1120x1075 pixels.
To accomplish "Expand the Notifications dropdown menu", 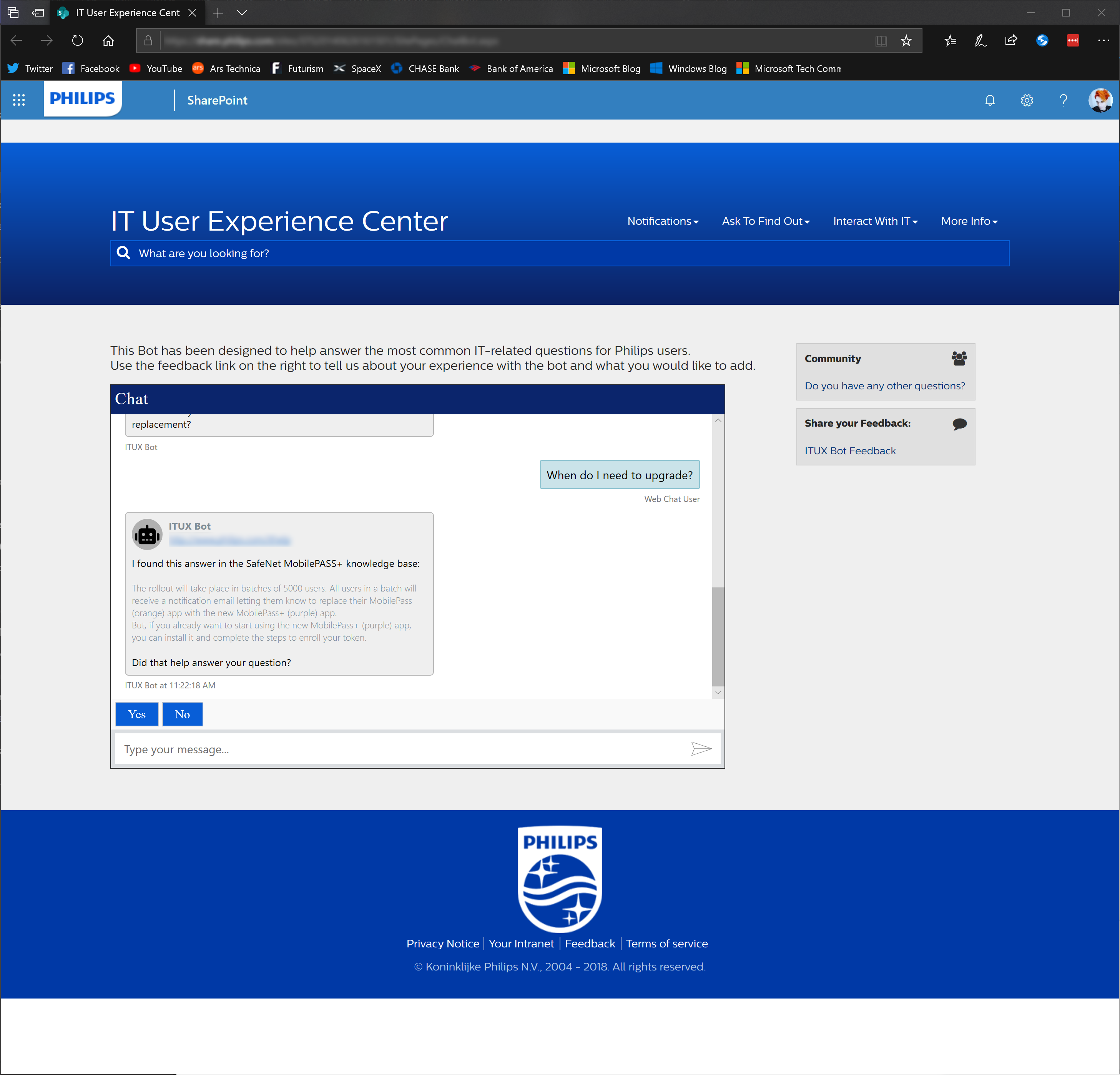I will tap(663, 221).
